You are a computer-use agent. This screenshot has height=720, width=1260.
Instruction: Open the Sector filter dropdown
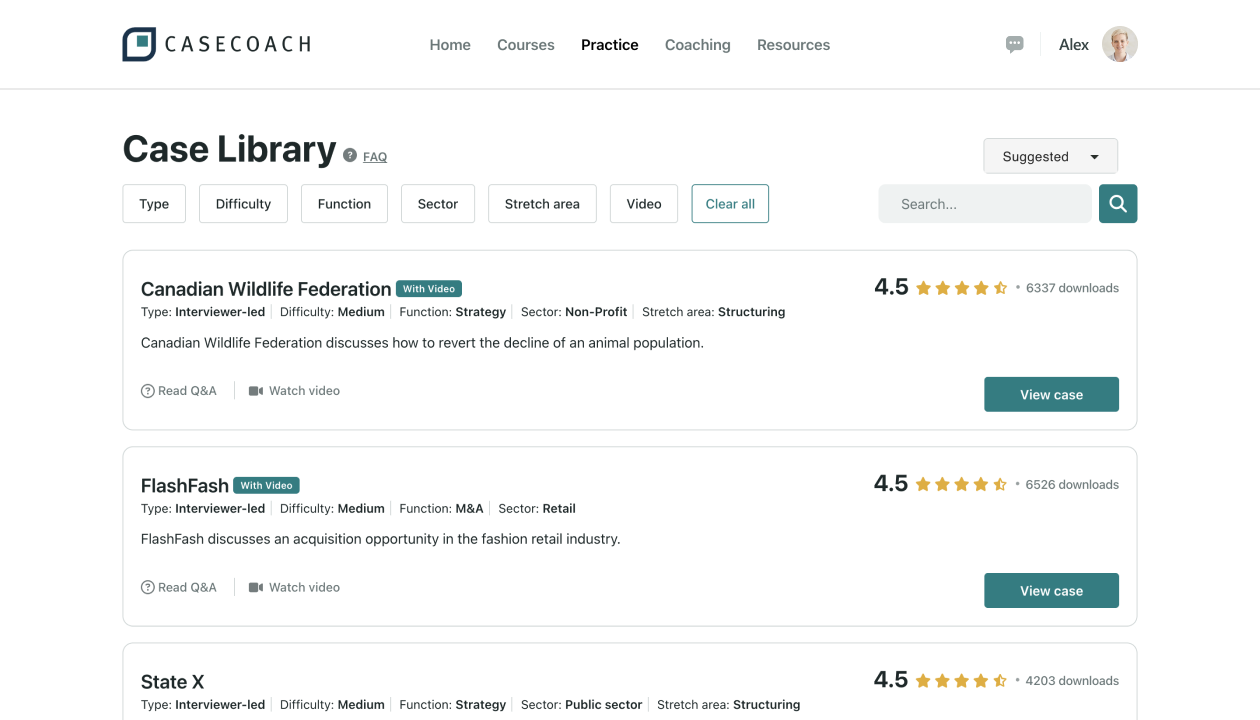437,204
